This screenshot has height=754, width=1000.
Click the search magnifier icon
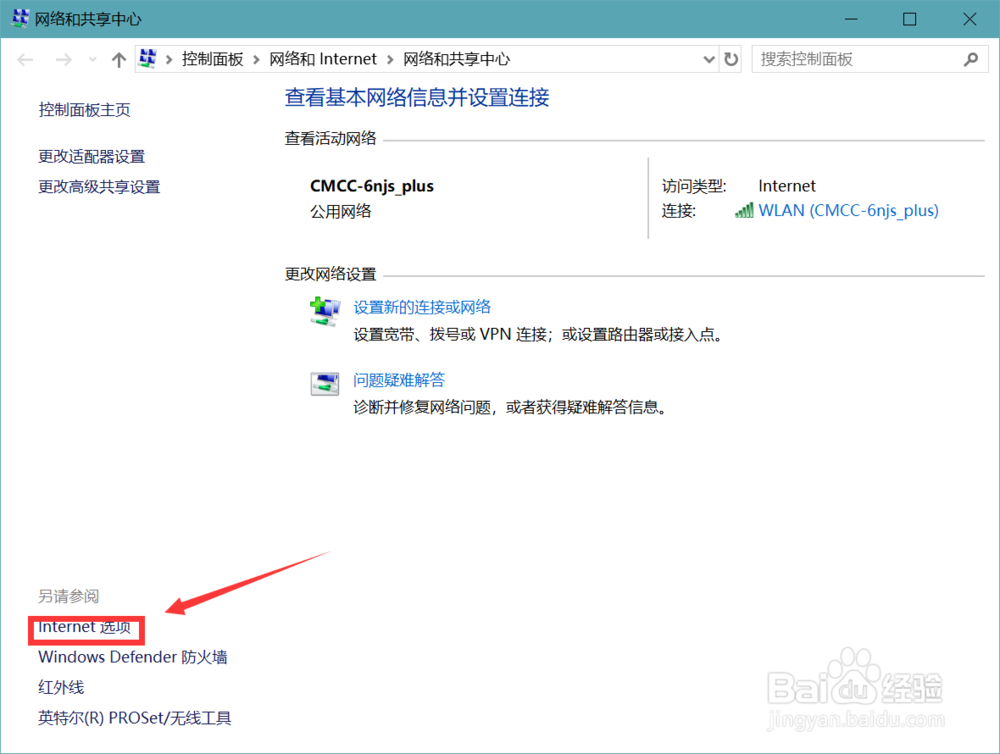[x=971, y=59]
